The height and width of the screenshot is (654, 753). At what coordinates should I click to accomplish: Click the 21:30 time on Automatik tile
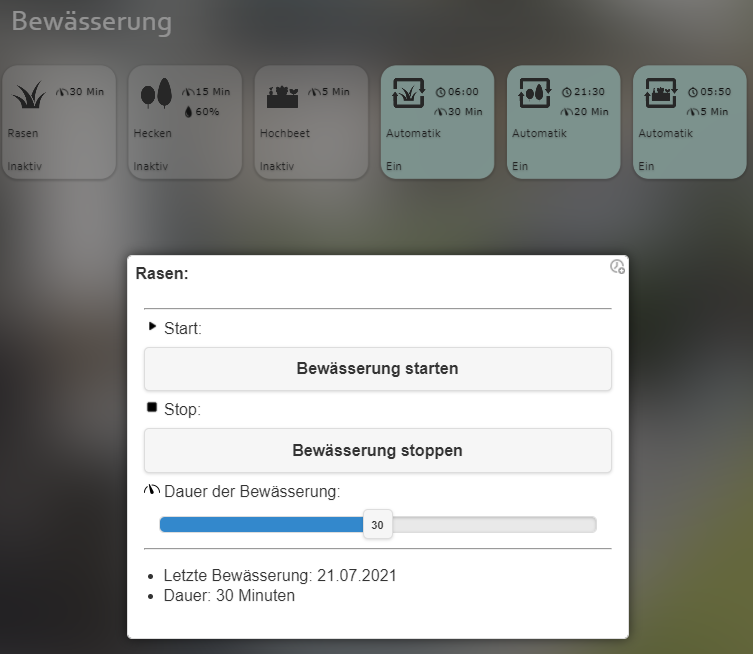[589, 92]
